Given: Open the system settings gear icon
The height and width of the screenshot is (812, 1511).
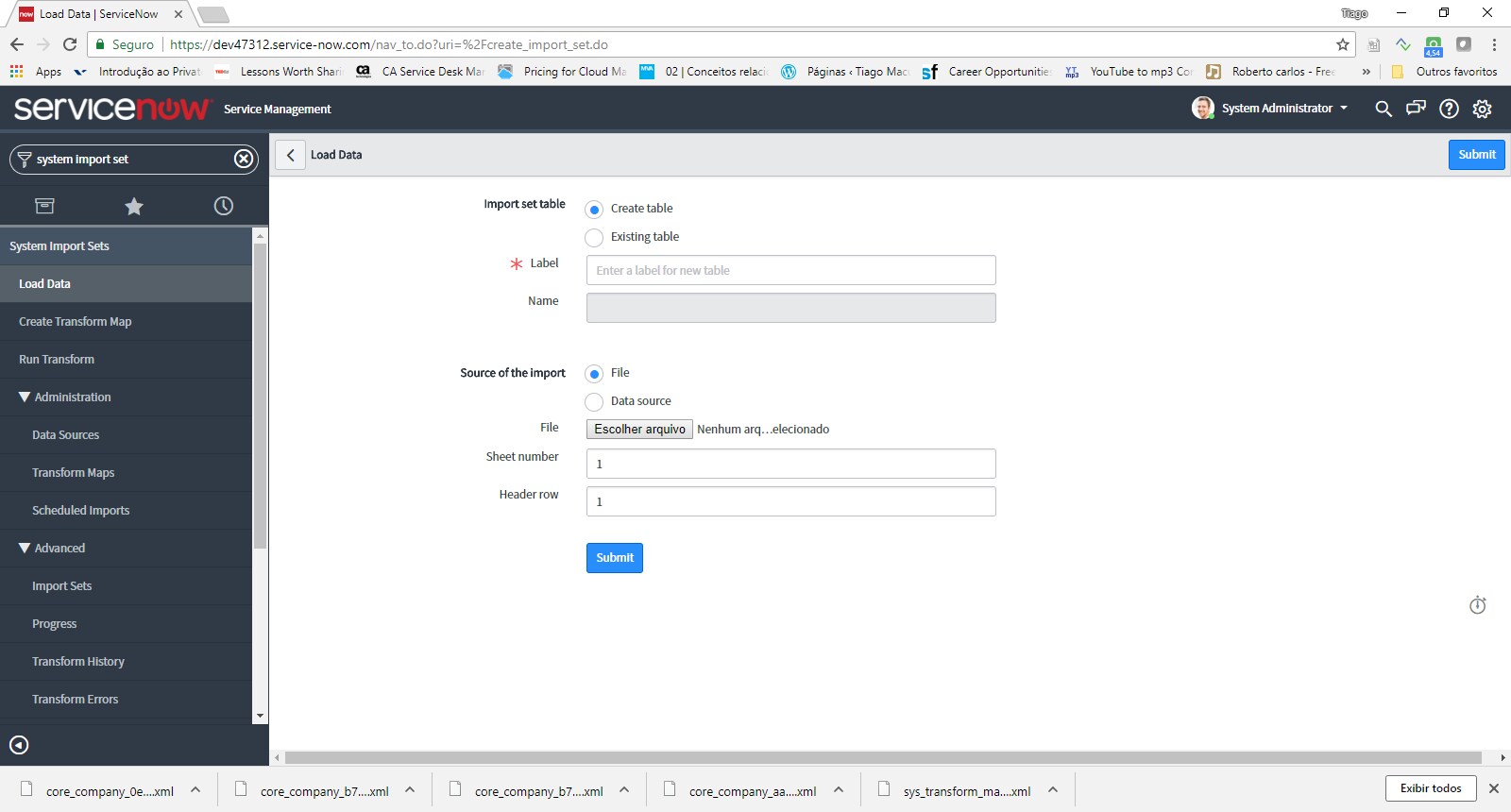Looking at the screenshot, I should point(1482,109).
